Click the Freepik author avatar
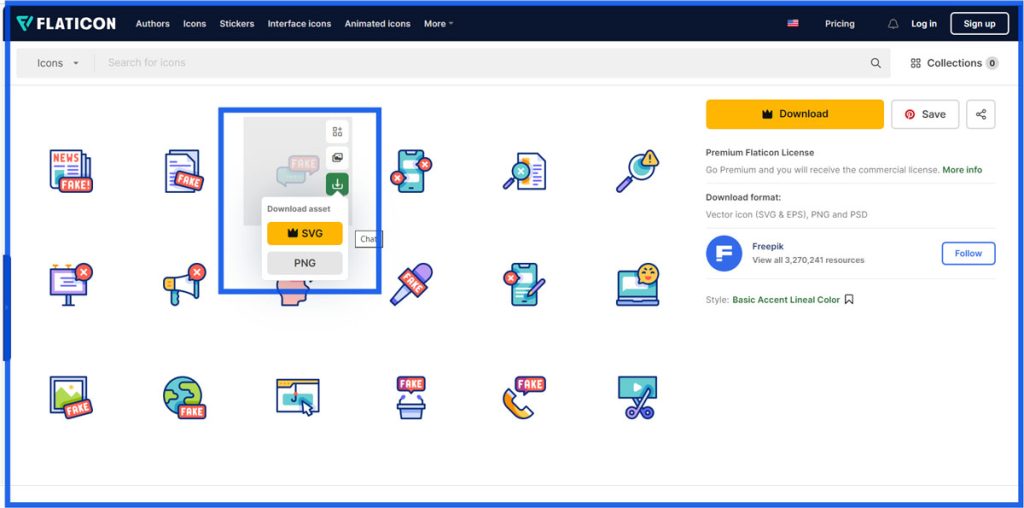This screenshot has width=1024, height=508. 724,254
